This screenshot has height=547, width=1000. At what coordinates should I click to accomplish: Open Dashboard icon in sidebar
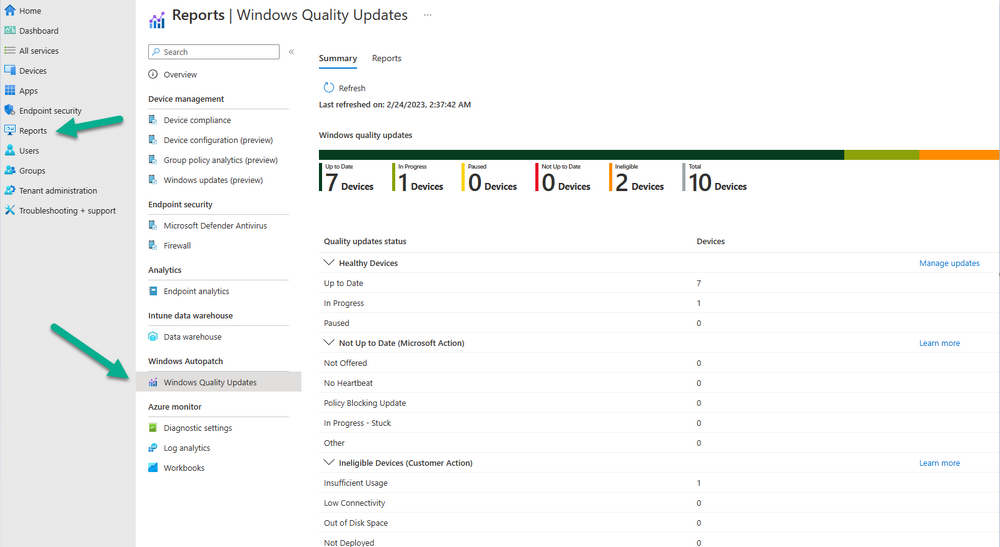[x=10, y=30]
